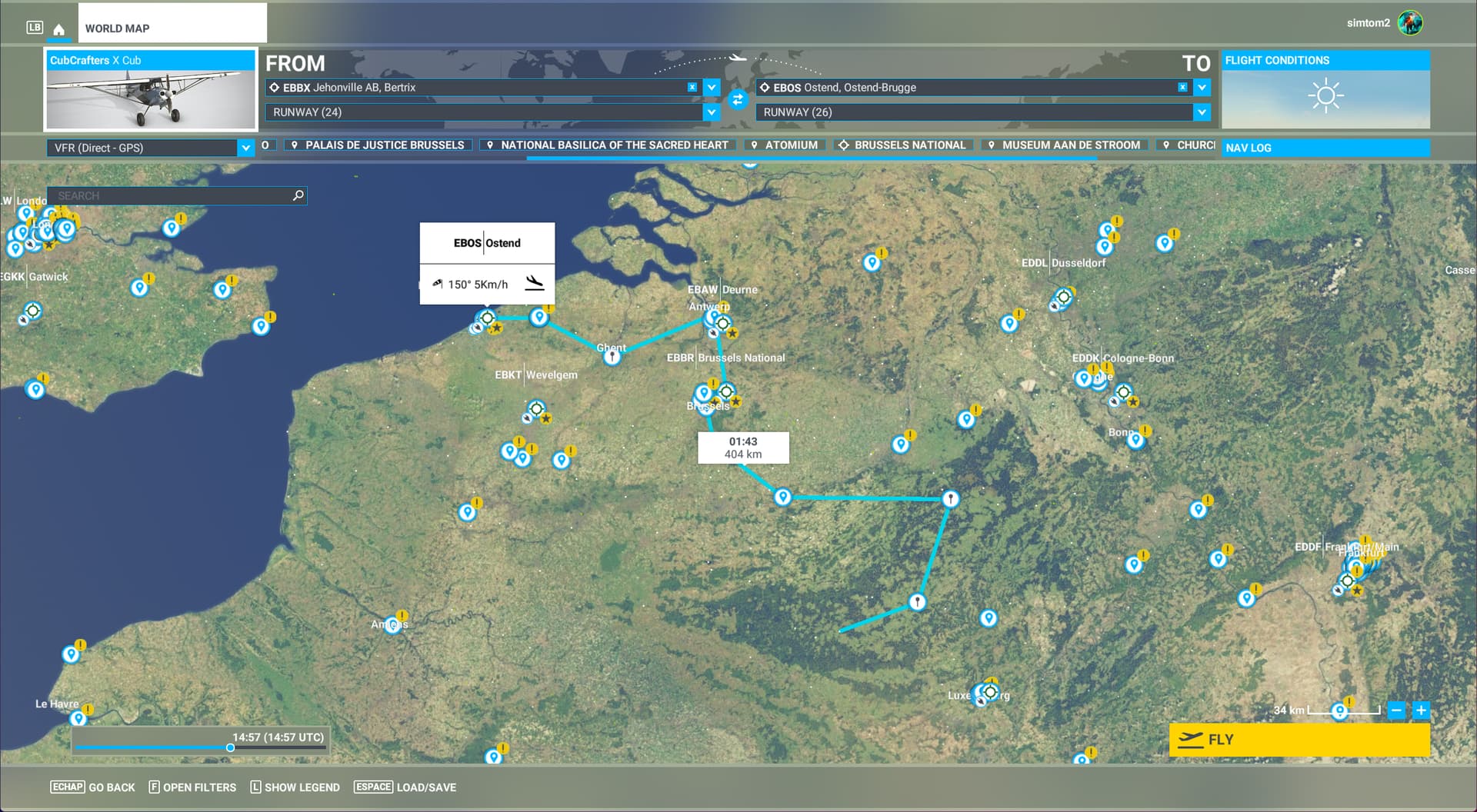Screen dimensions: 1477x812
Task: Zoom in the map with the plus button
Action: [1421, 710]
